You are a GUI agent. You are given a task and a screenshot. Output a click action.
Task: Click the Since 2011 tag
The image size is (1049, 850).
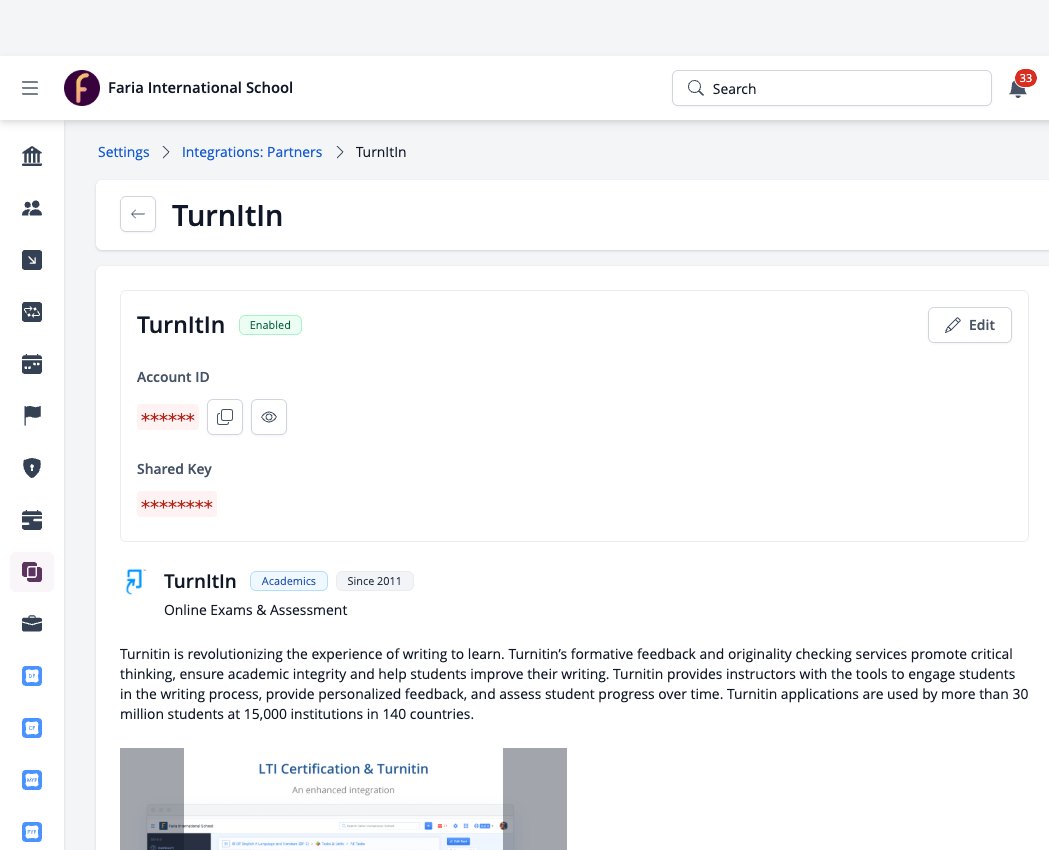tap(374, 581)
